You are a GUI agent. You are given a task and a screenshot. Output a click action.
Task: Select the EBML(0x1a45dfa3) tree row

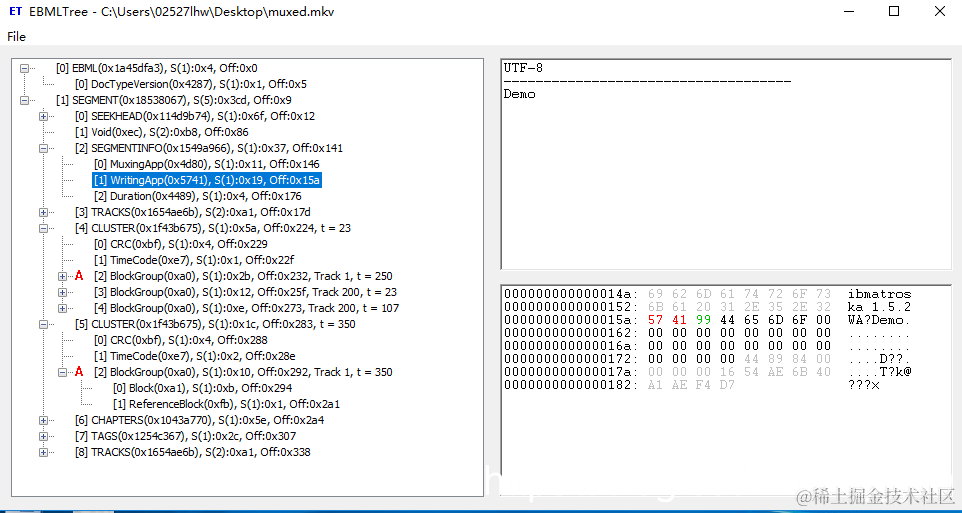[156, 68]
